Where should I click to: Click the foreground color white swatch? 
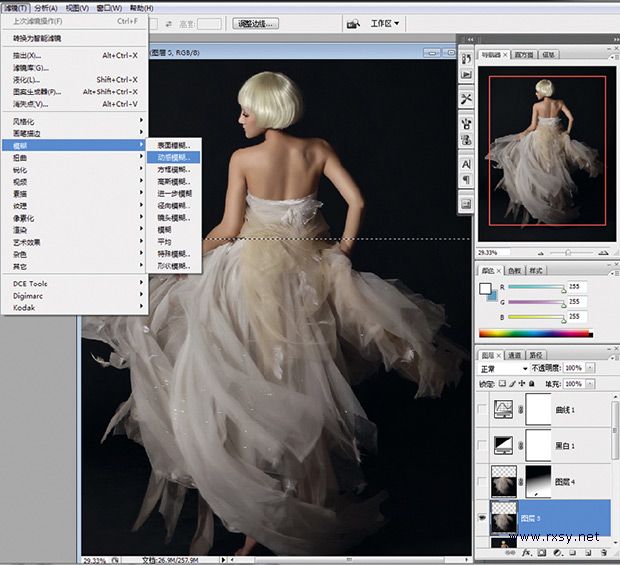tap(485, 289)
